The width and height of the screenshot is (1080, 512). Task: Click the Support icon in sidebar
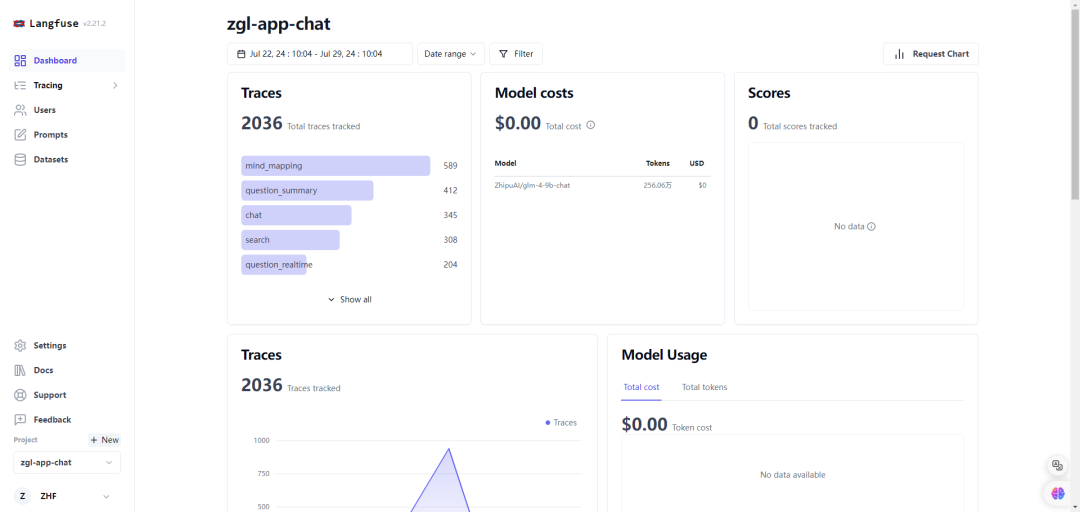[x=20, y=395]
